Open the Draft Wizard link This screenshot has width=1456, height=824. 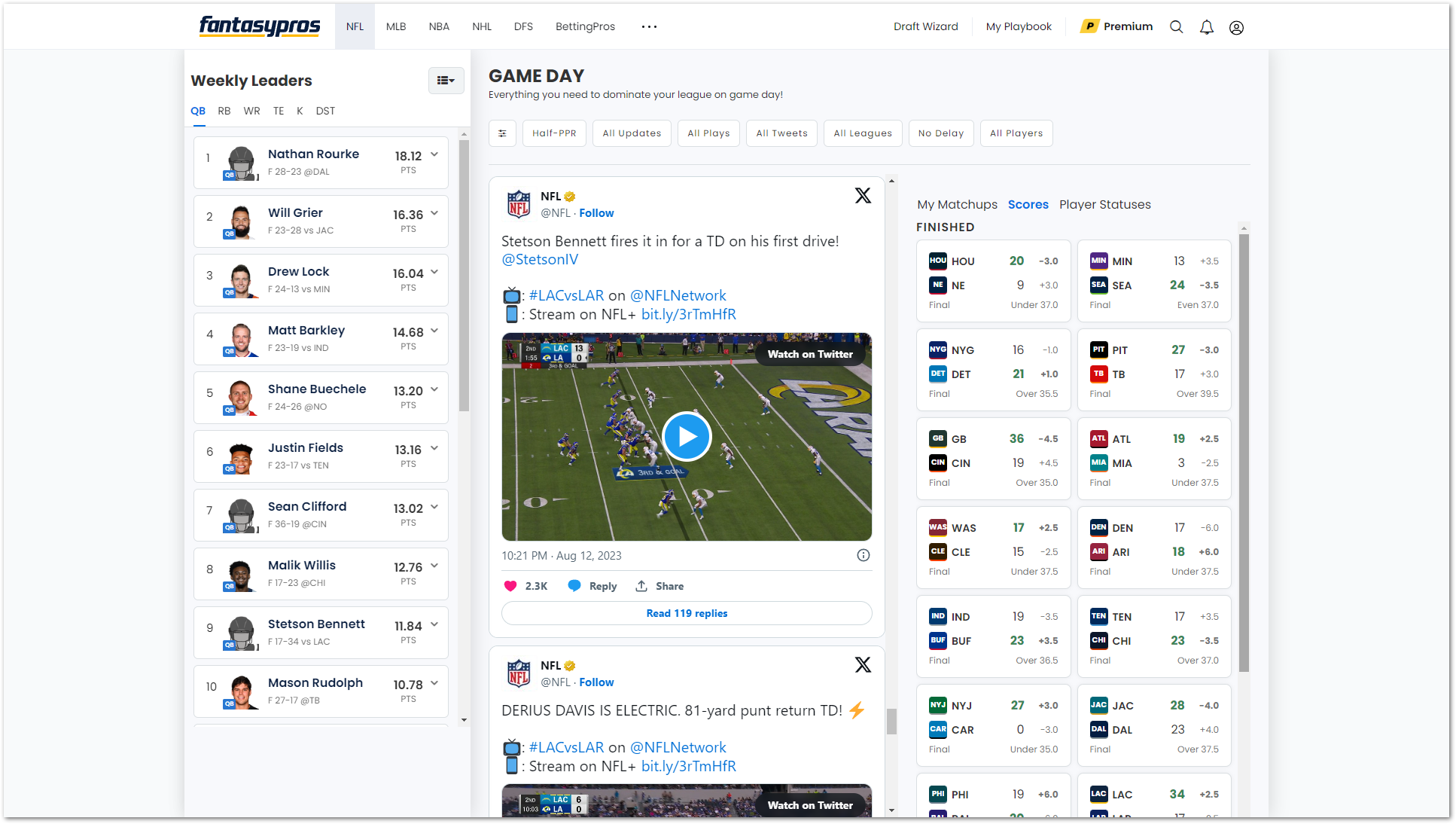click(x=925, y=26)
